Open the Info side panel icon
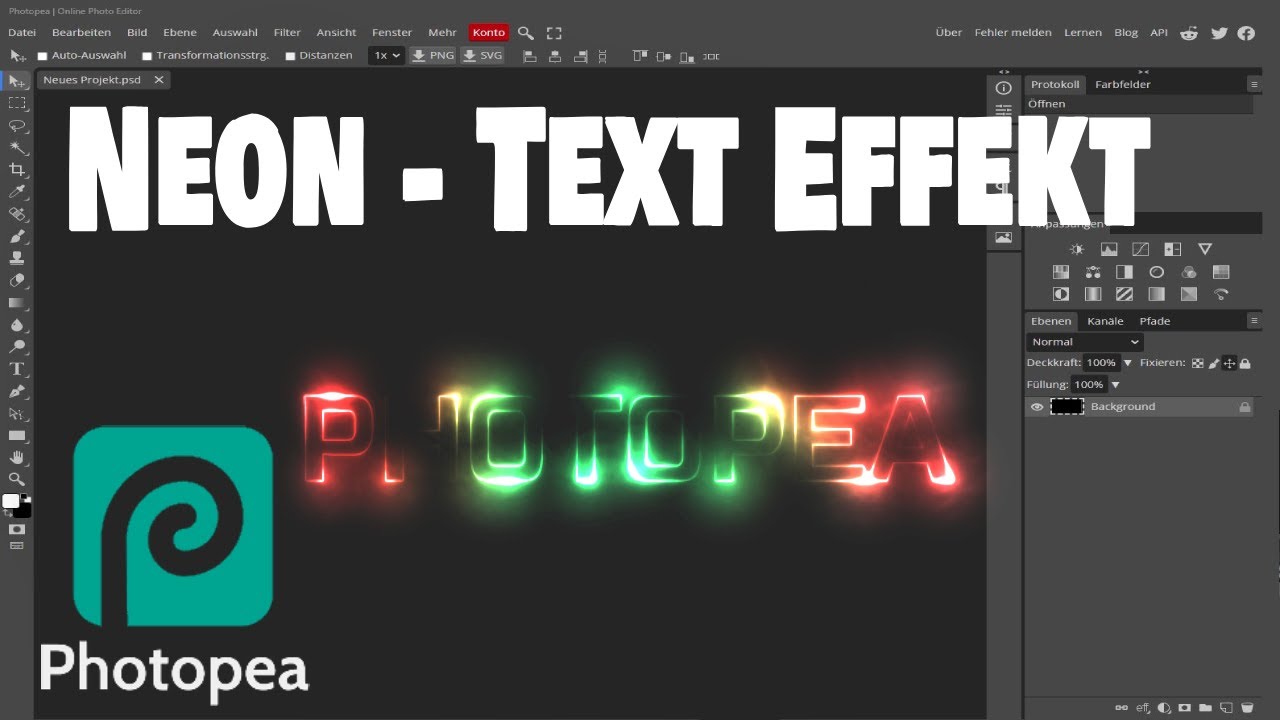The image size is (1280, 720). 1004,88
